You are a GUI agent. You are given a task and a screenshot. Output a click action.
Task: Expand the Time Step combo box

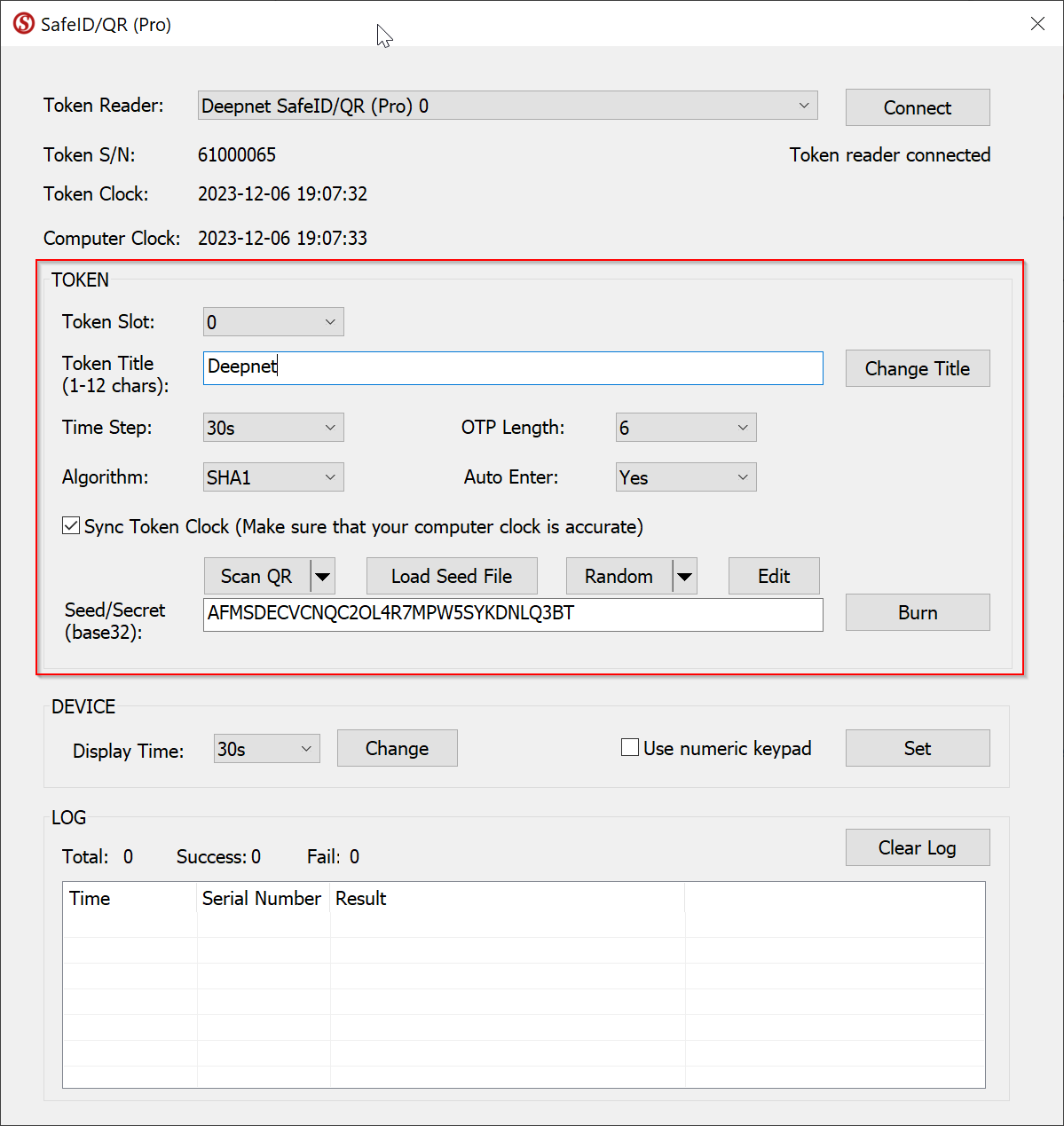[273, 428]
